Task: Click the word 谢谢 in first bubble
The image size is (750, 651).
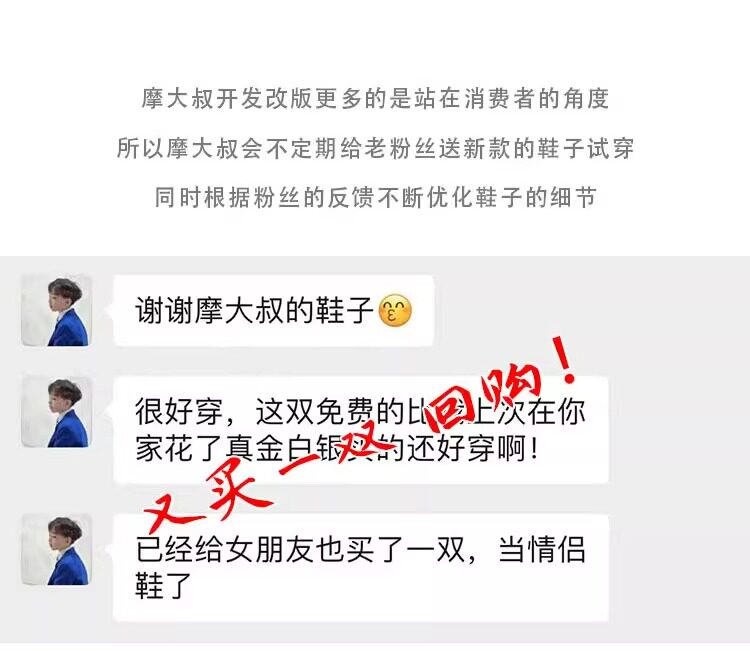Action: click(x=165, y=310)
